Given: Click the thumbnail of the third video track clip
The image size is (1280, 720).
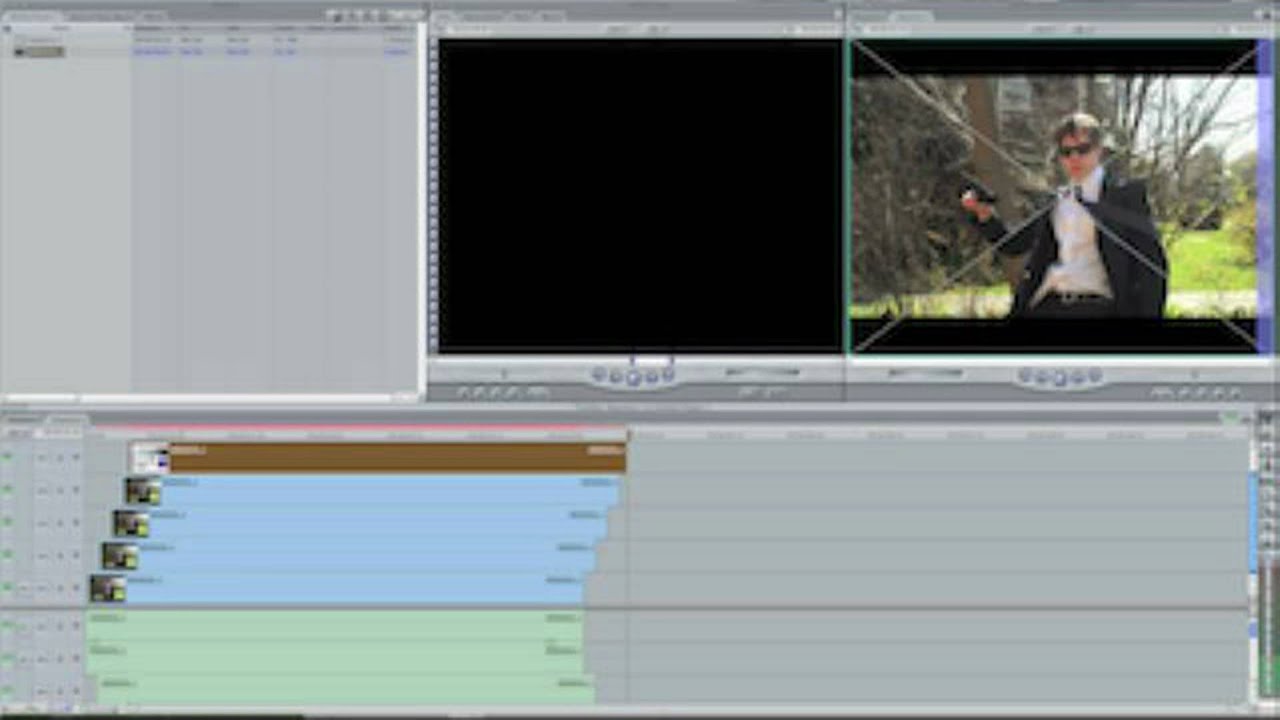Looking at the screenshot, I should tap(131, 523).
